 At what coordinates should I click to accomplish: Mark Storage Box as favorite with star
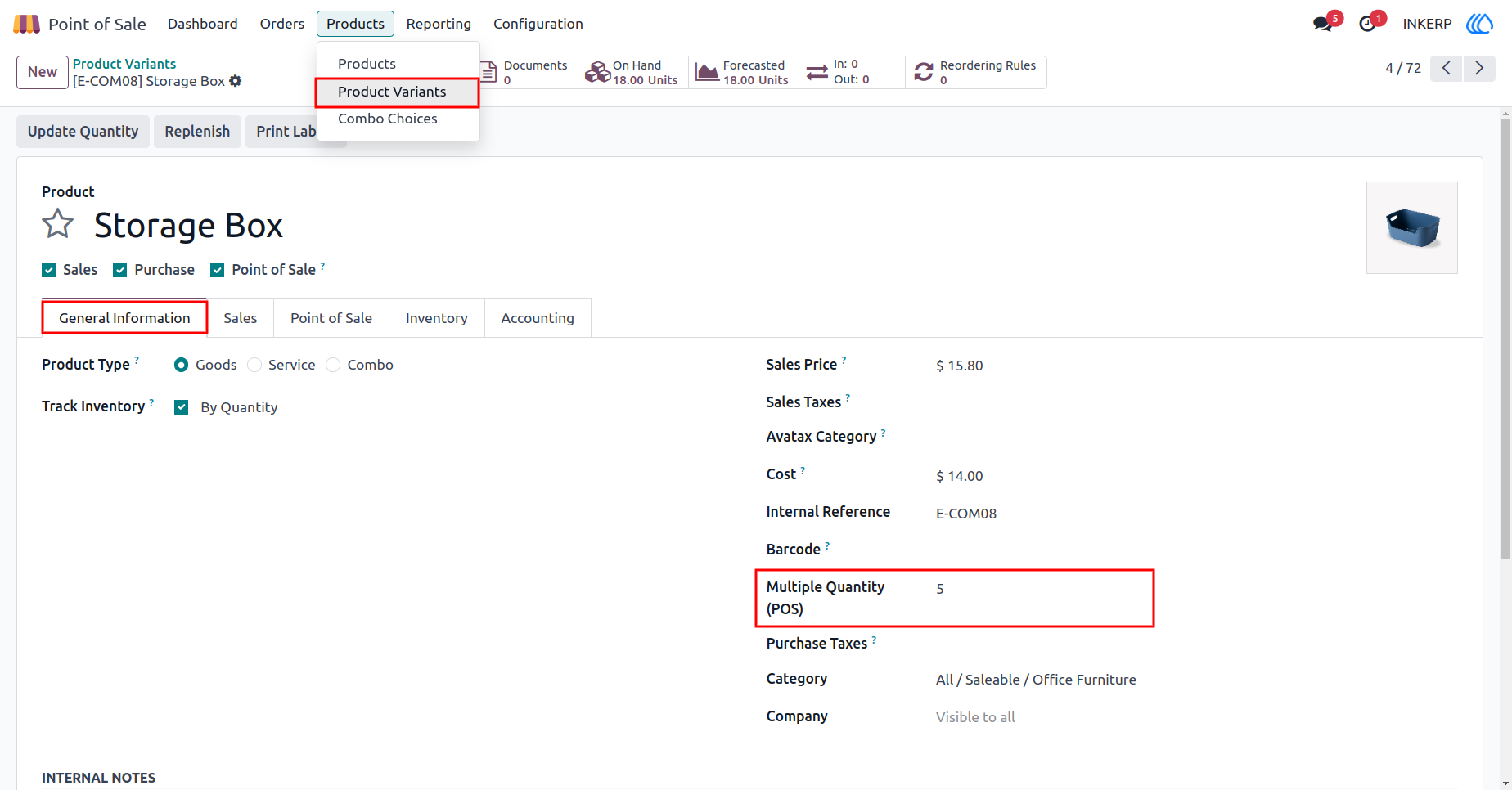pyautogui.click(x=58, y=224)
